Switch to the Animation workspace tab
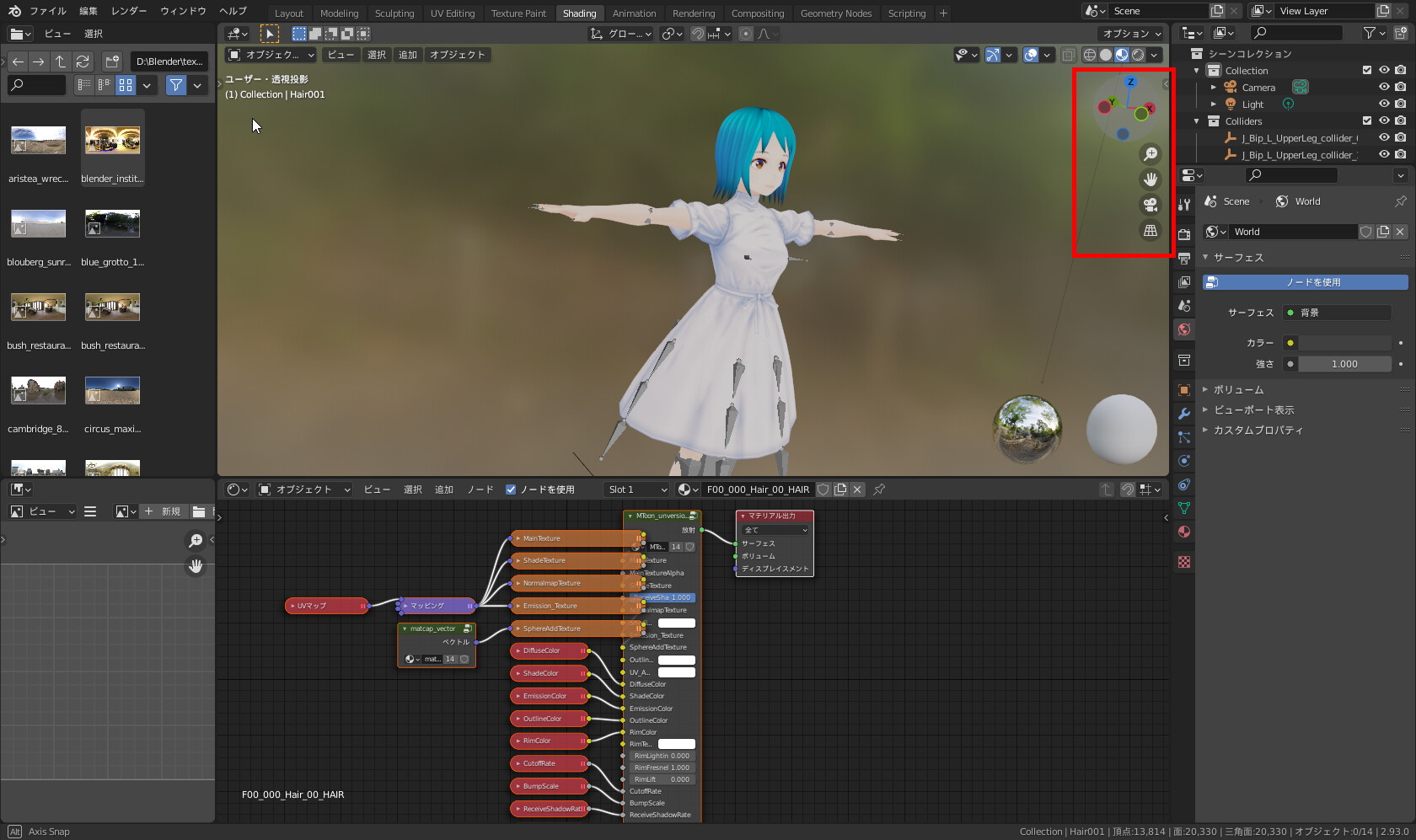Screen dimensions: 1416x840 (634, 13)
